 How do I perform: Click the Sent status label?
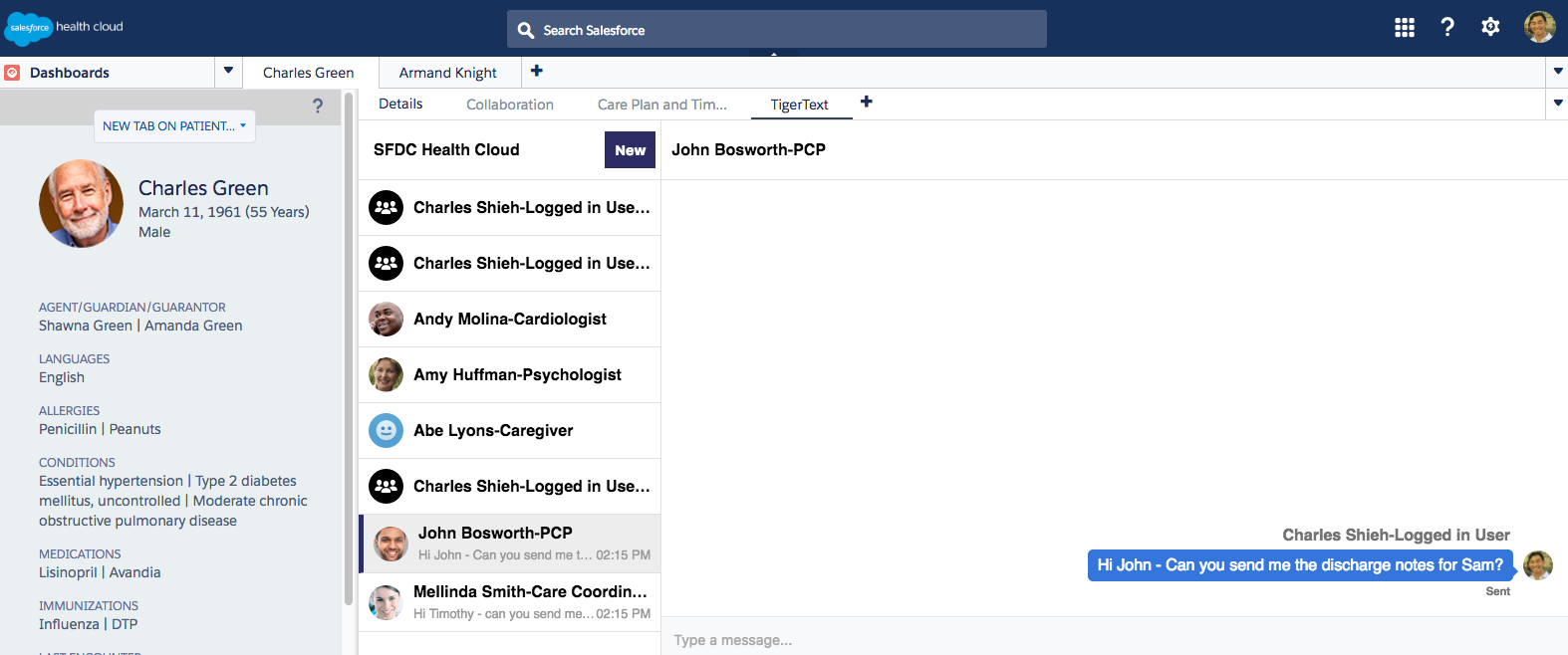(1497, 591)
